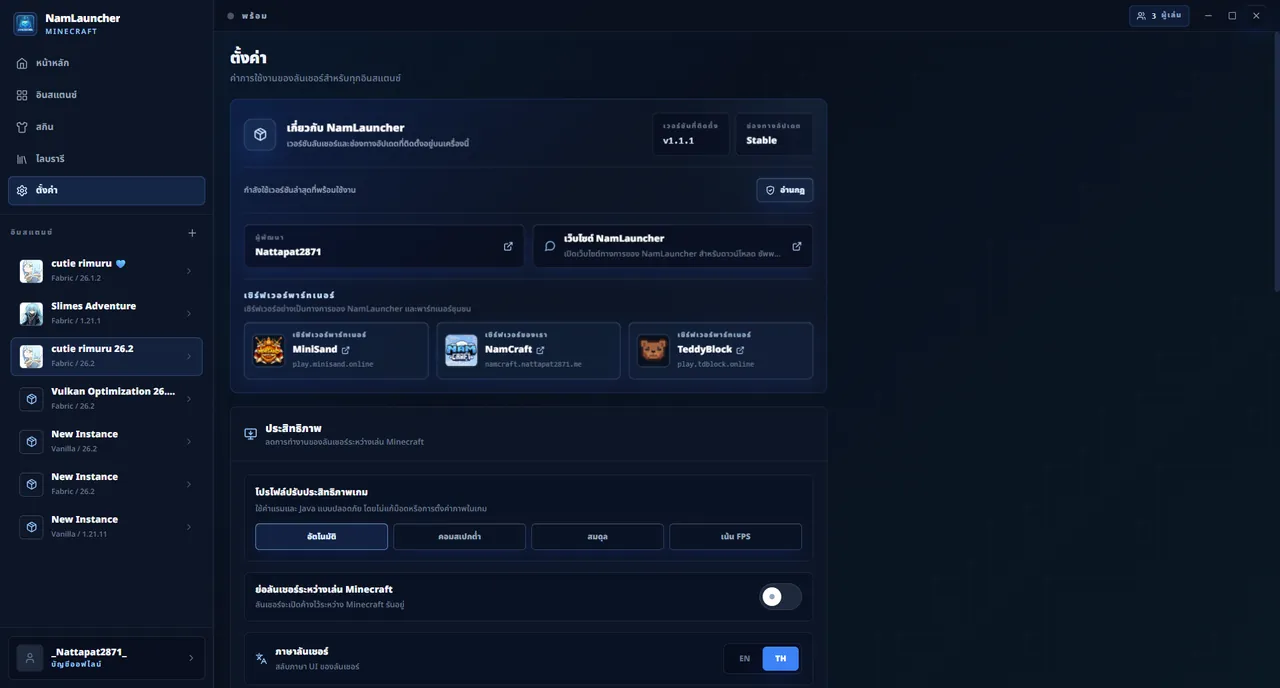Viewport: 1280px width, 688px height.
Task: Open the chevron on Vulkan Optimization instance
Action: [x=189, y=399]
